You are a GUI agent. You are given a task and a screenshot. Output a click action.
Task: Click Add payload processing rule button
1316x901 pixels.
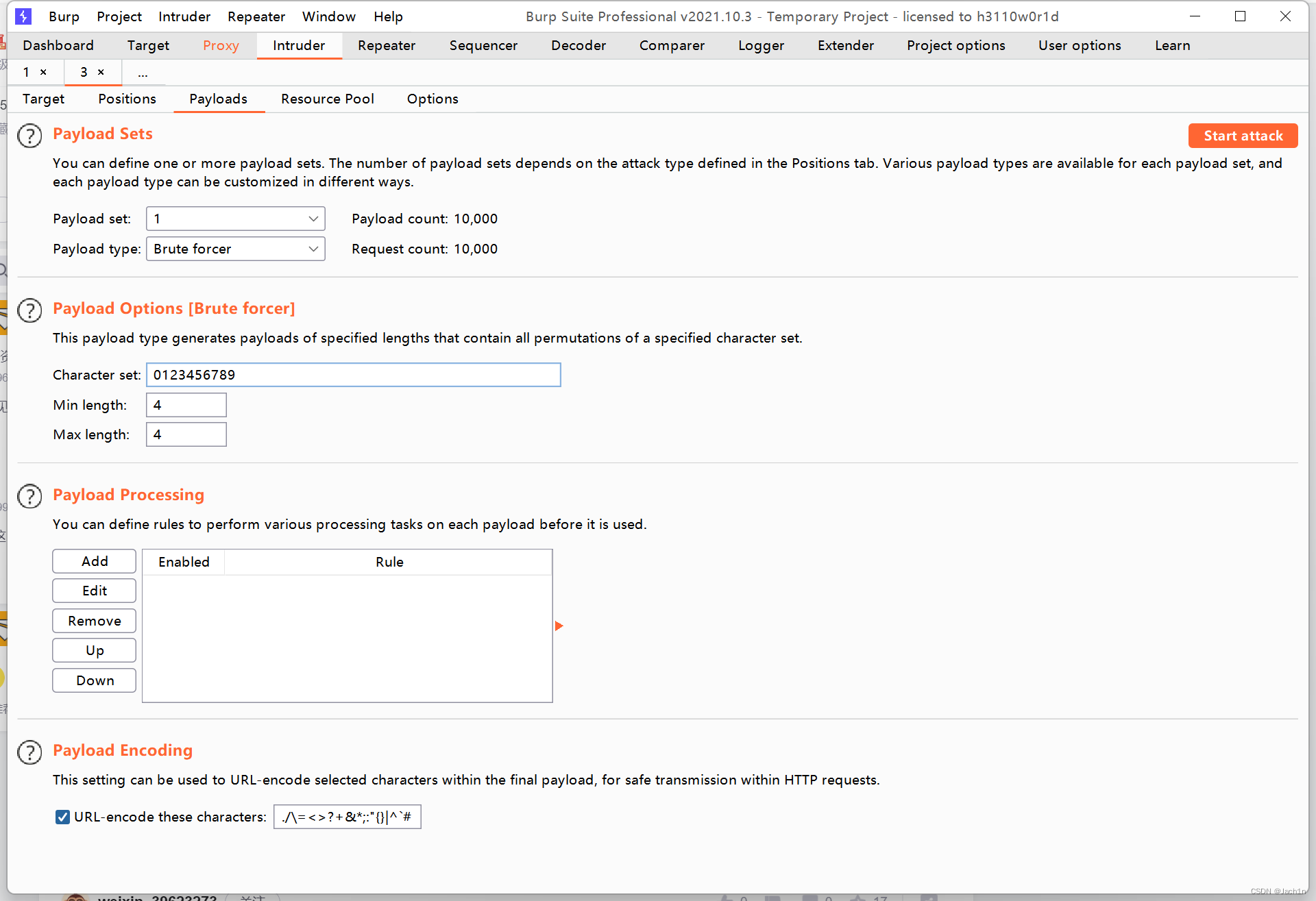coord(95,561)
